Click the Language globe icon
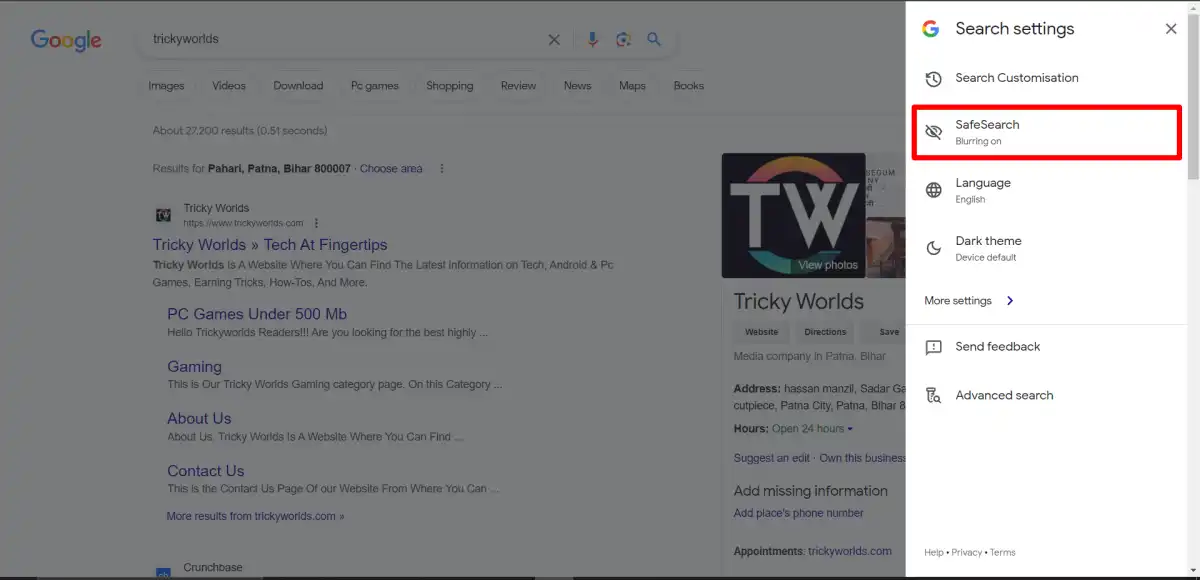Viewport: 1200px width, 580px height. [933, 190]
